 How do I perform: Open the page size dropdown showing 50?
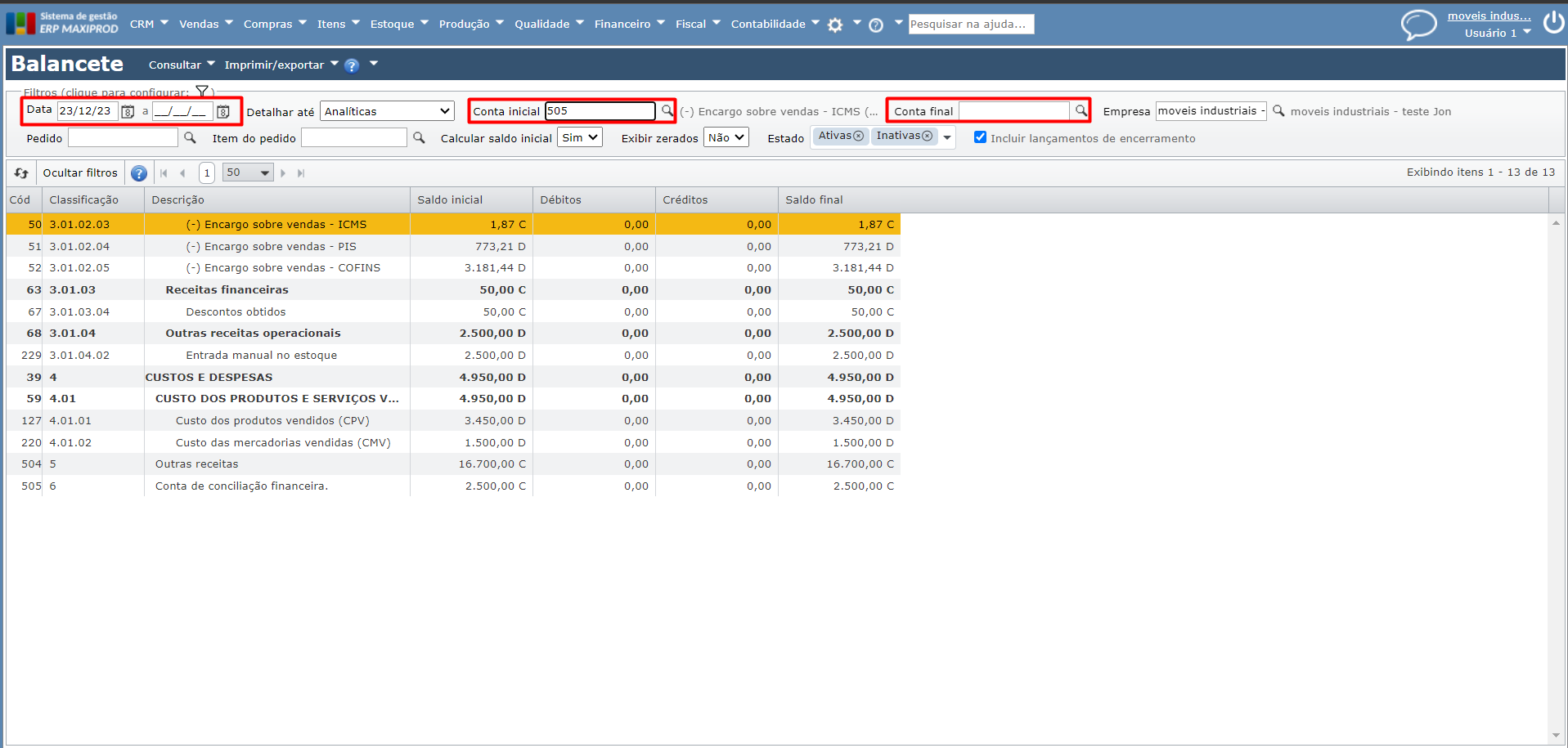[248, 172]
